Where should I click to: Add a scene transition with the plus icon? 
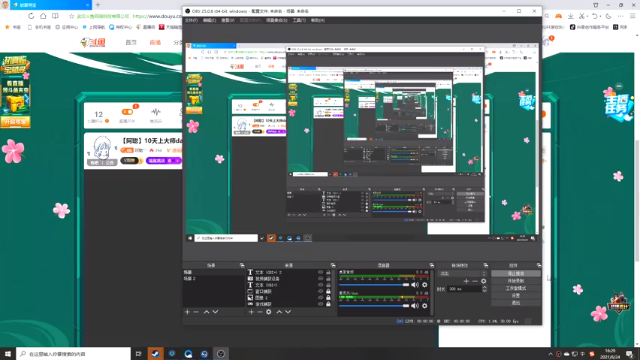466,281
